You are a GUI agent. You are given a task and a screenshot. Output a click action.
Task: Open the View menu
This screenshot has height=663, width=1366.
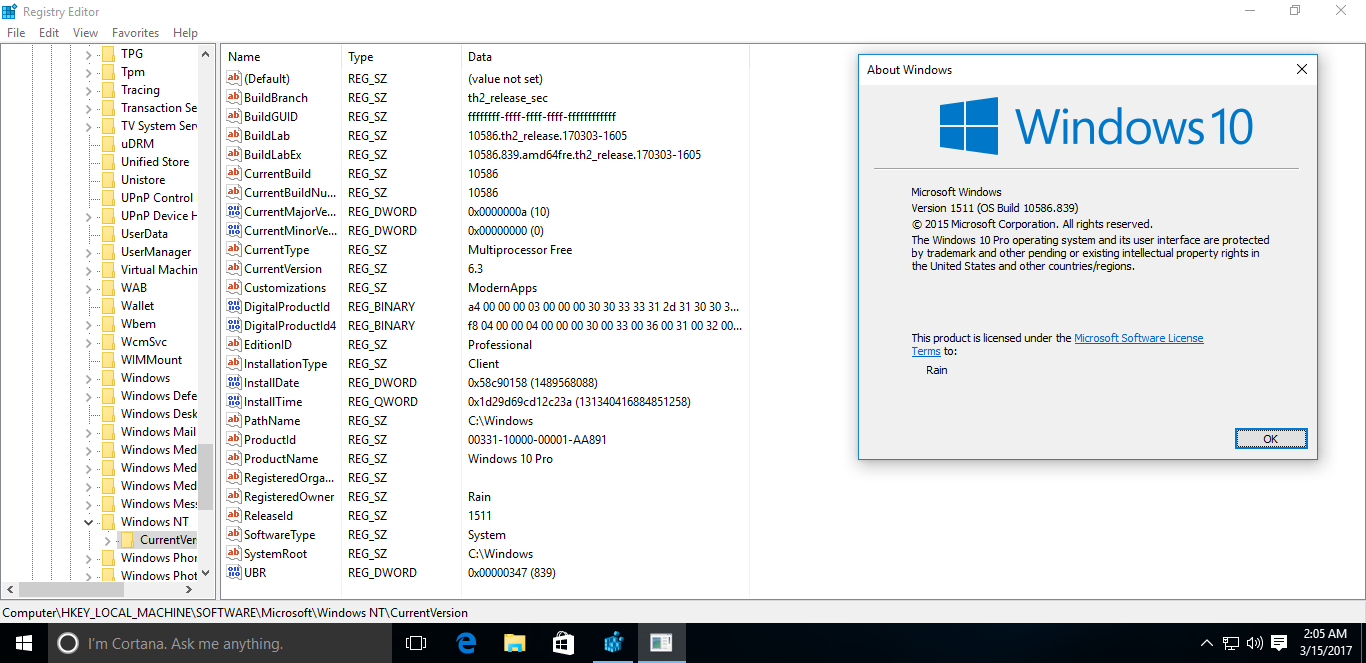click(85, 33)
